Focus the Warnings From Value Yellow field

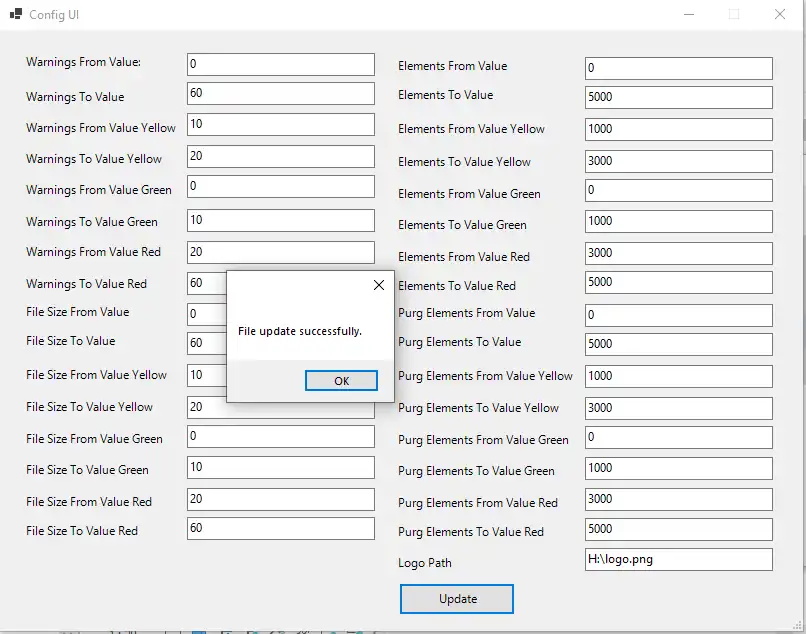pyautogui.click(x=281, y=124)
